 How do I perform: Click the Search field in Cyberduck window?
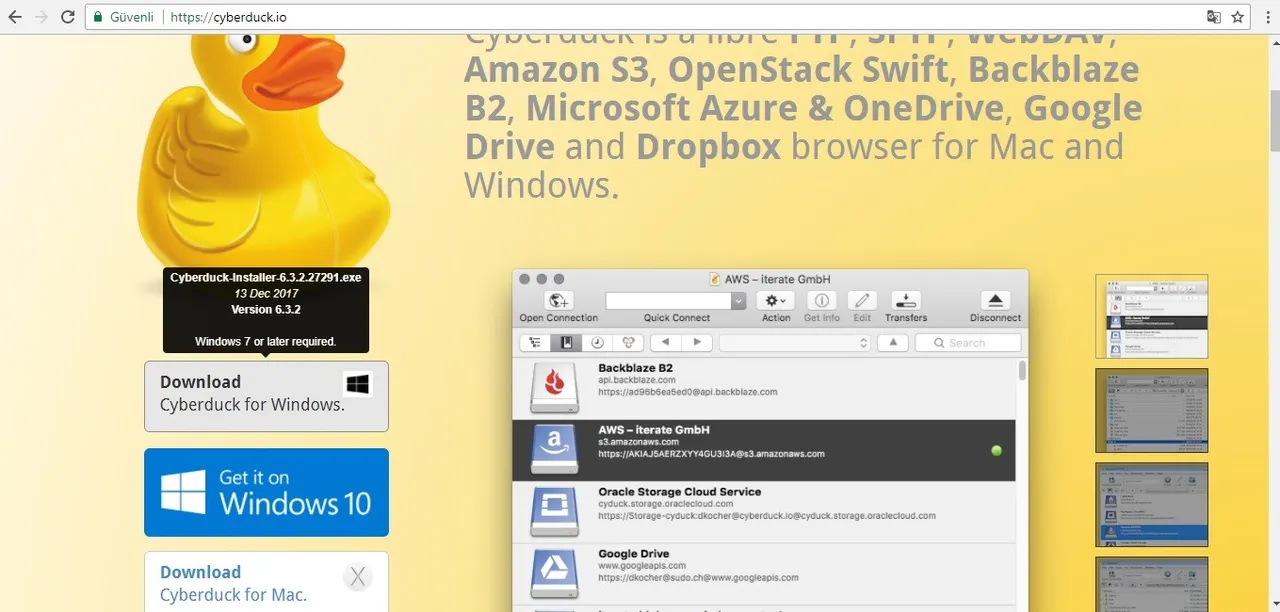[968, 342]
